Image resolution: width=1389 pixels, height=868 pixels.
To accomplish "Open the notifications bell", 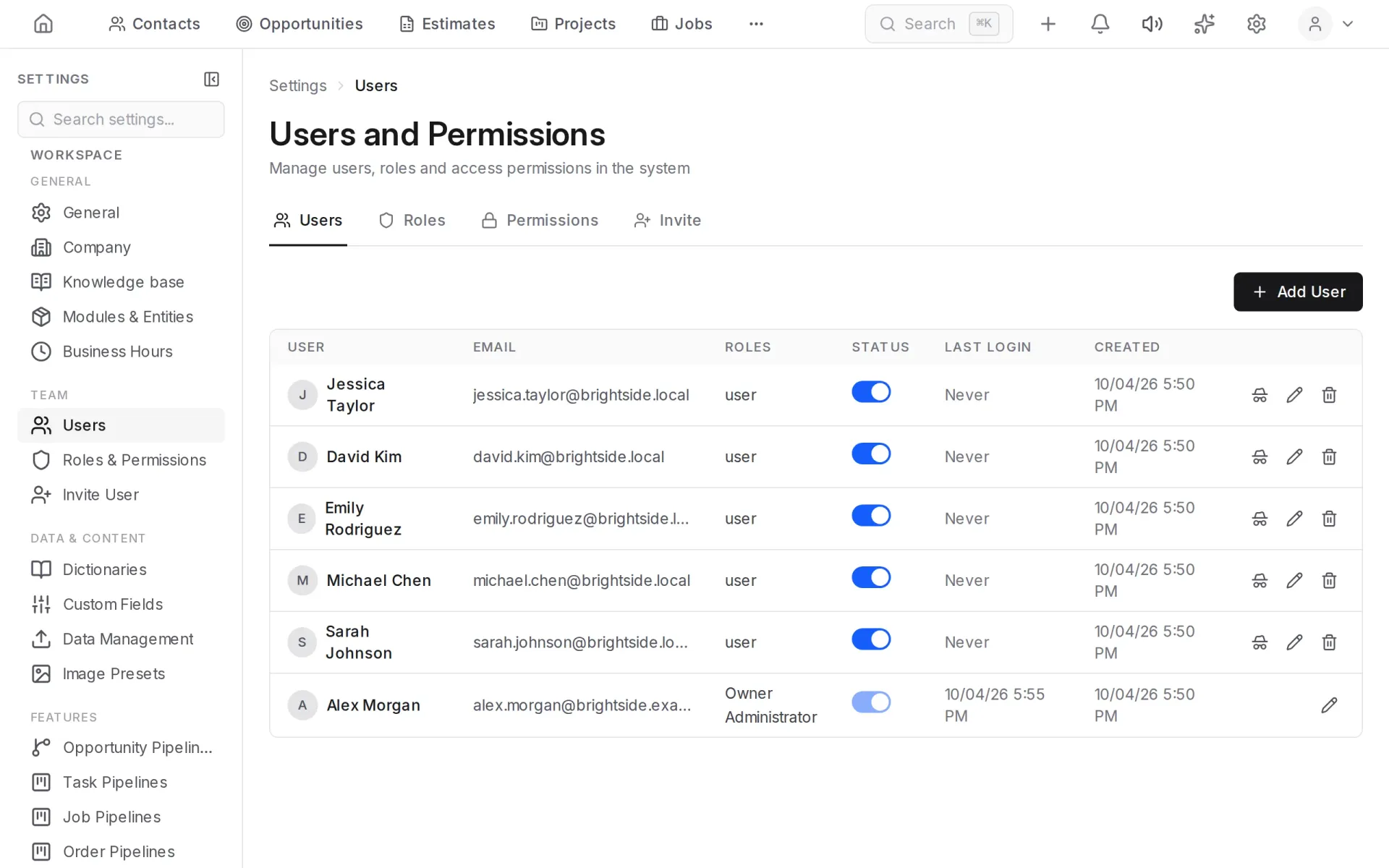I will click(x=1100, y=24).
